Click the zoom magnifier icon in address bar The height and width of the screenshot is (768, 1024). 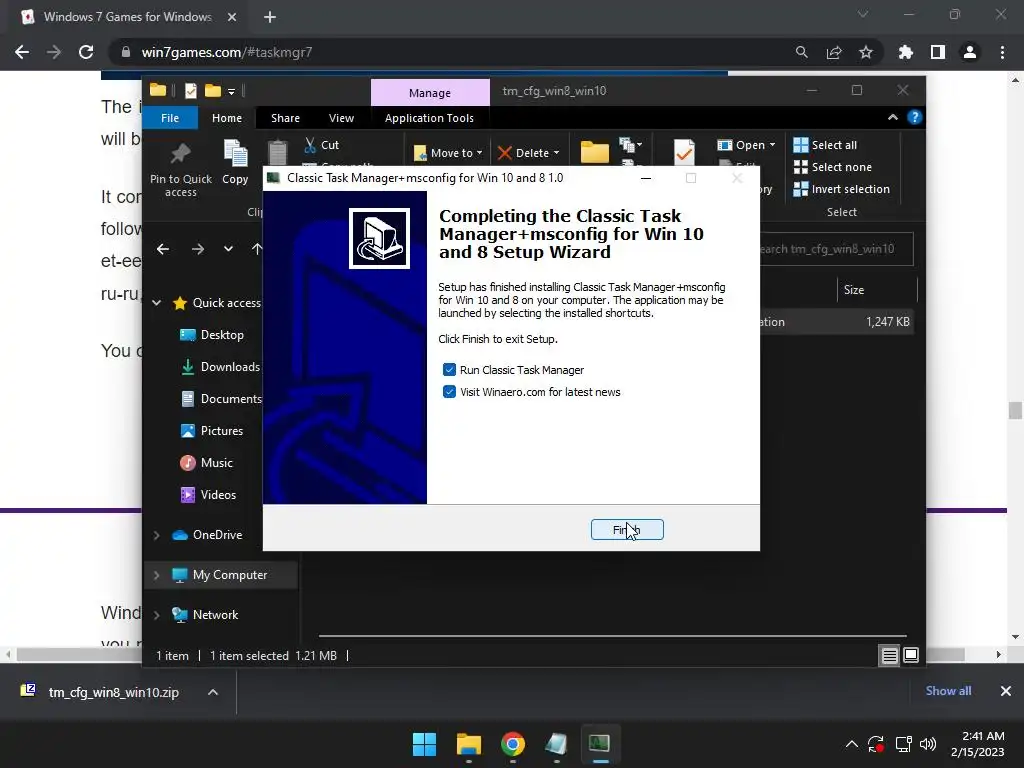[x=801, y=52]
